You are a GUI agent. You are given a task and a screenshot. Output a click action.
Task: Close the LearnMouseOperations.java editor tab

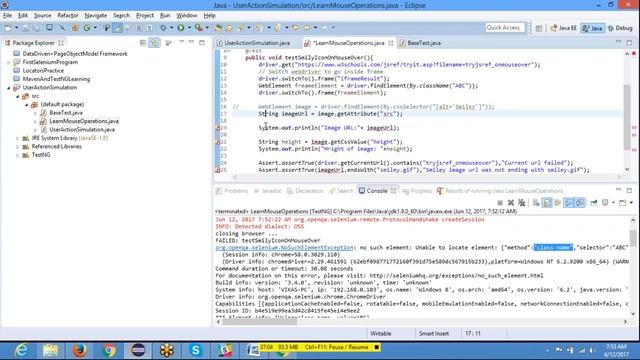click(x=391, y=43)
